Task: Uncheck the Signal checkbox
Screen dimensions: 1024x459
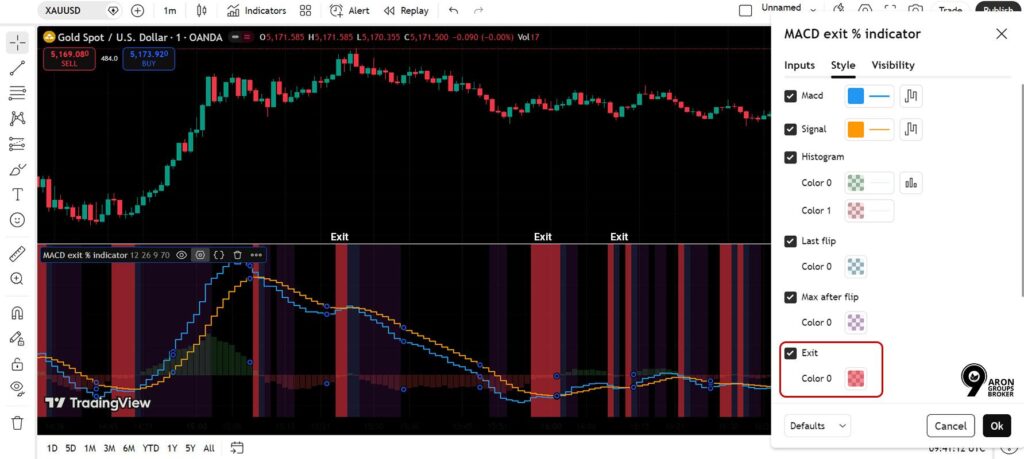Action: [x=790, y=129]
